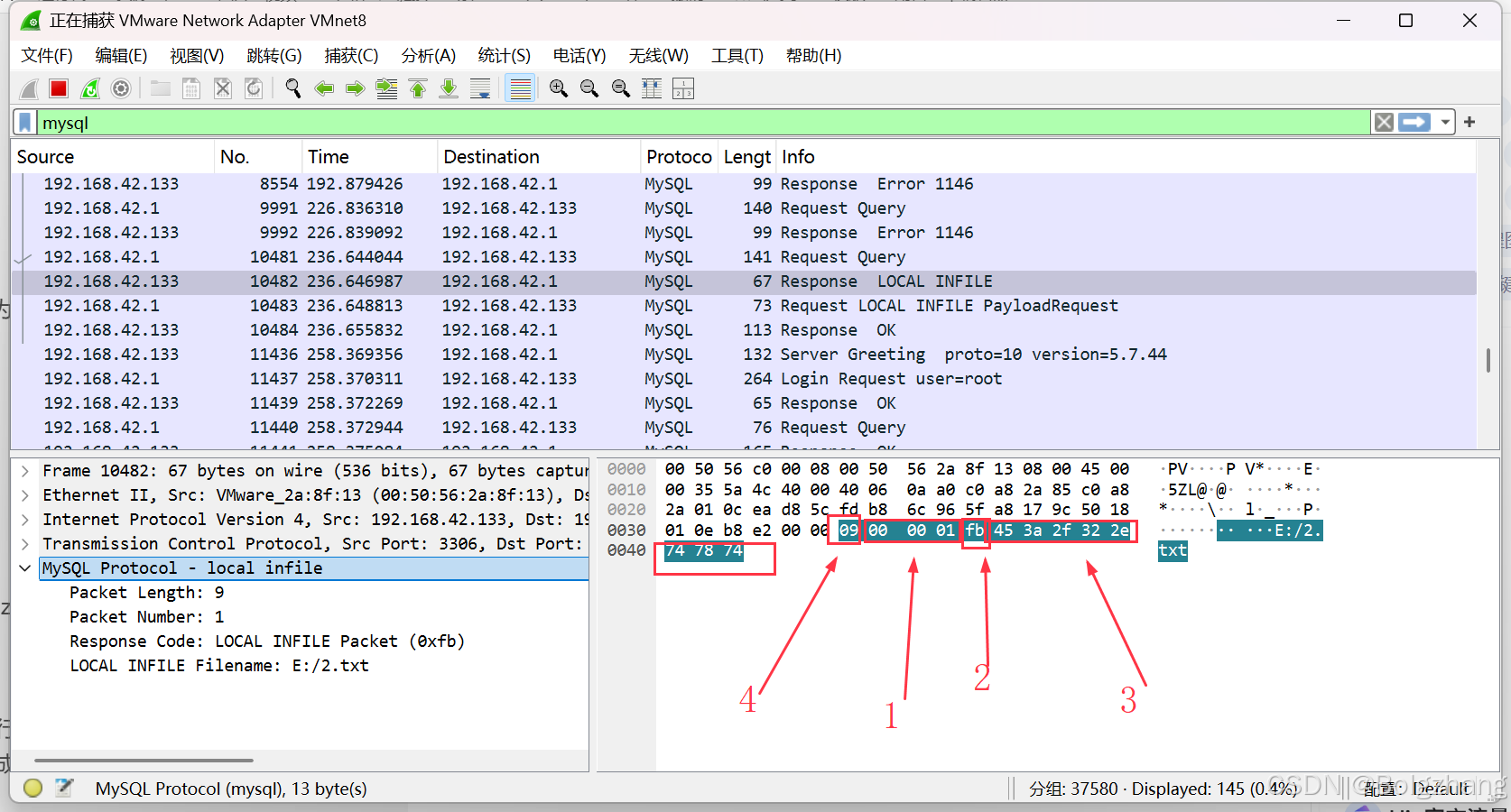Go forward to next packet arrow

(x=356, y=88)
